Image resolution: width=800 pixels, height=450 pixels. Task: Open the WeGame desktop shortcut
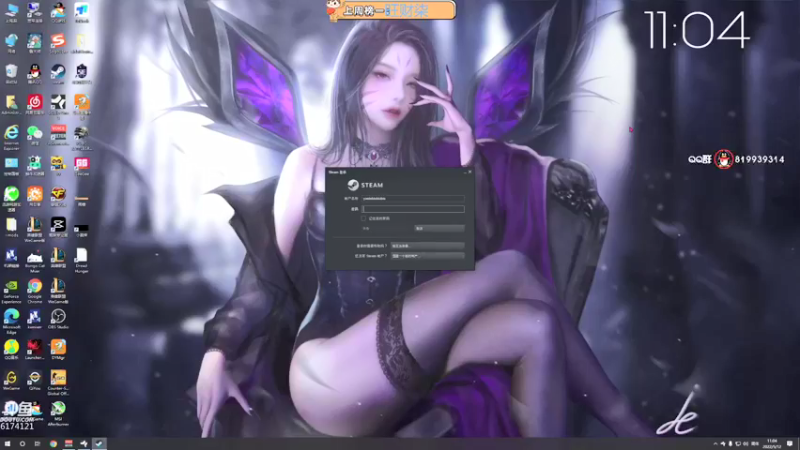tap(11, 380)
